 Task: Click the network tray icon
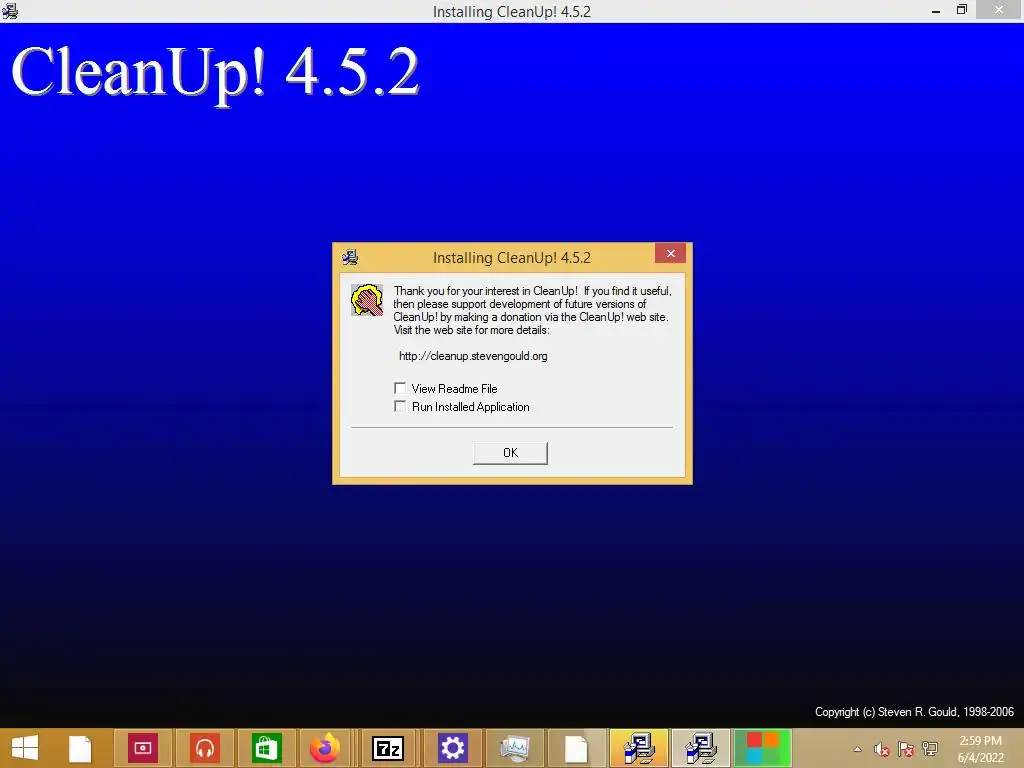pos(930,748)
